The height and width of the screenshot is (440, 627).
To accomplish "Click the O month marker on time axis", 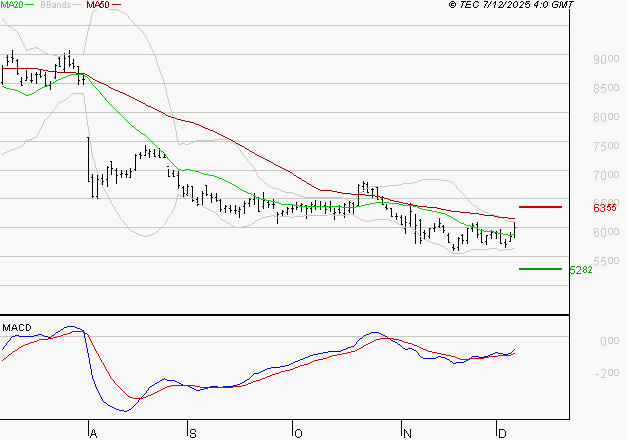I will (298, 433).
